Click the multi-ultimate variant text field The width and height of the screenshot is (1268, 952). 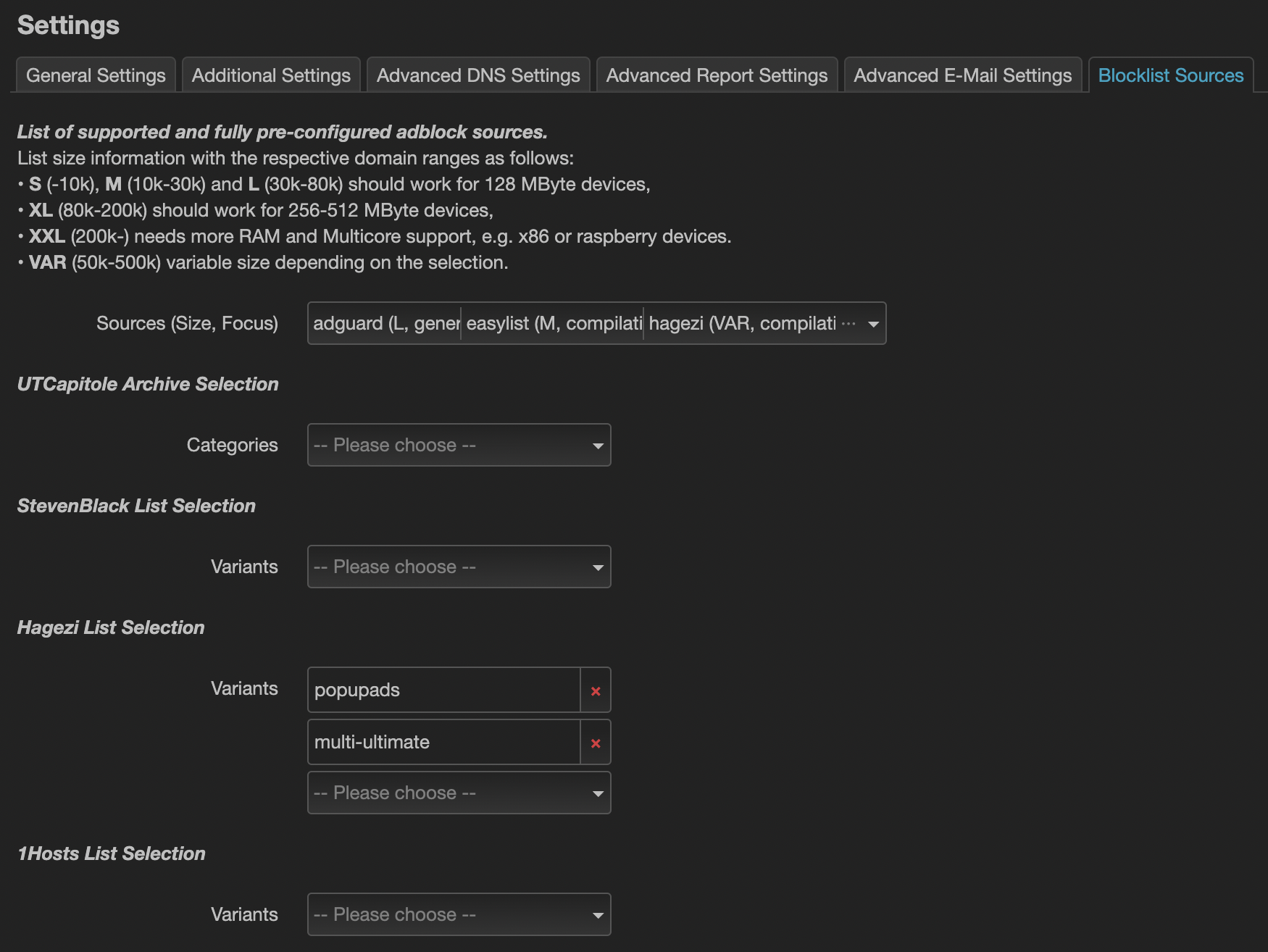coord(443,742)
